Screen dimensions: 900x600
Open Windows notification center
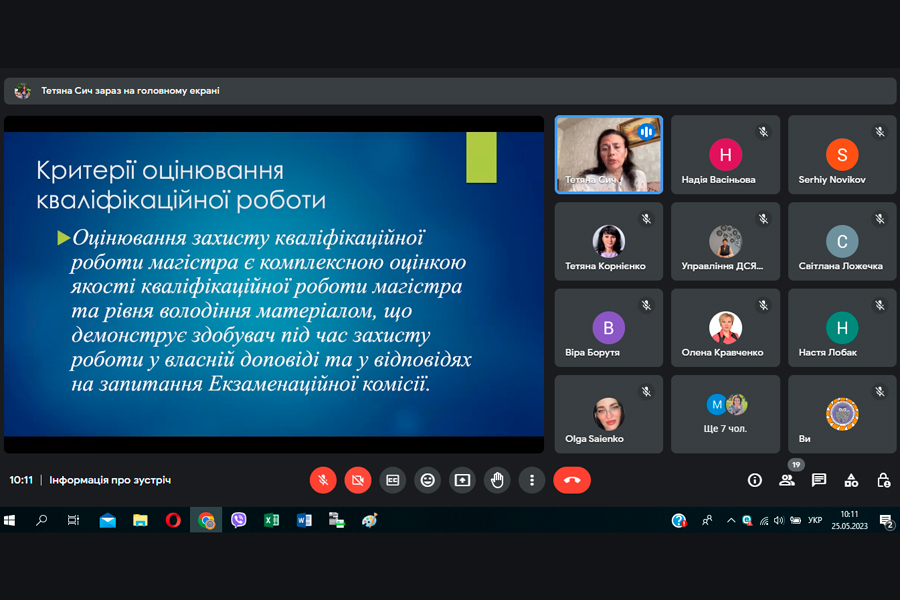coord(887,521)
